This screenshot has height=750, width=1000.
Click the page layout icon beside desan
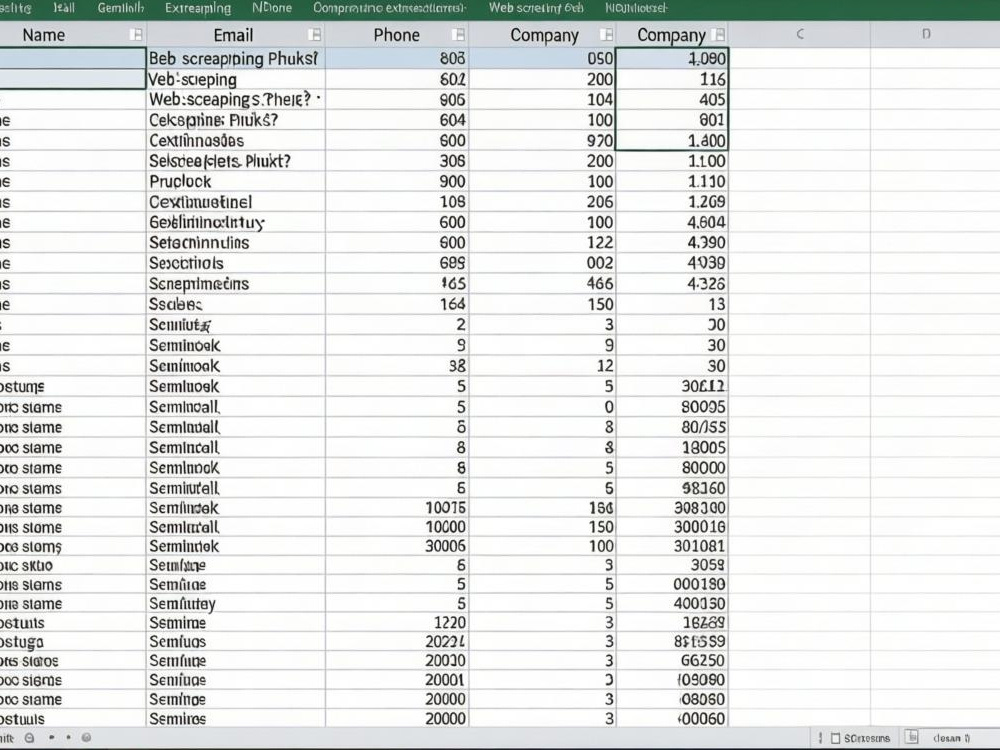[912, 737]
